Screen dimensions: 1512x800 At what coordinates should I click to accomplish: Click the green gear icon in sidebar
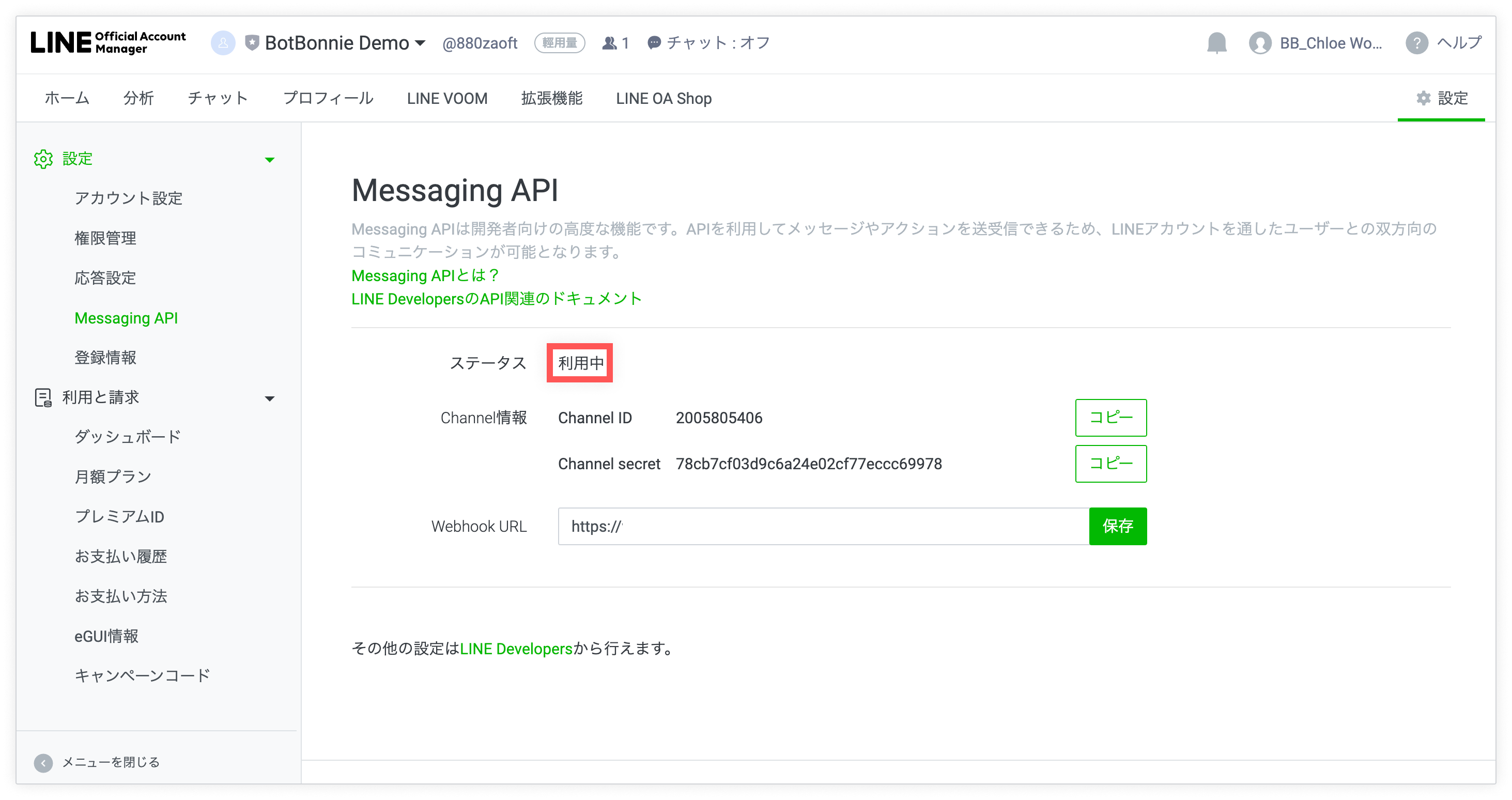[x=43, y=159]
